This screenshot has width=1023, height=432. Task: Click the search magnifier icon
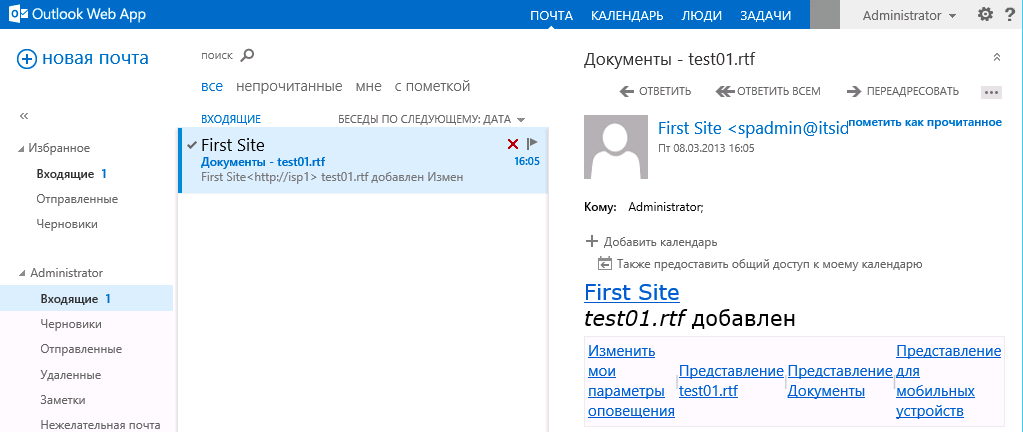248,56
